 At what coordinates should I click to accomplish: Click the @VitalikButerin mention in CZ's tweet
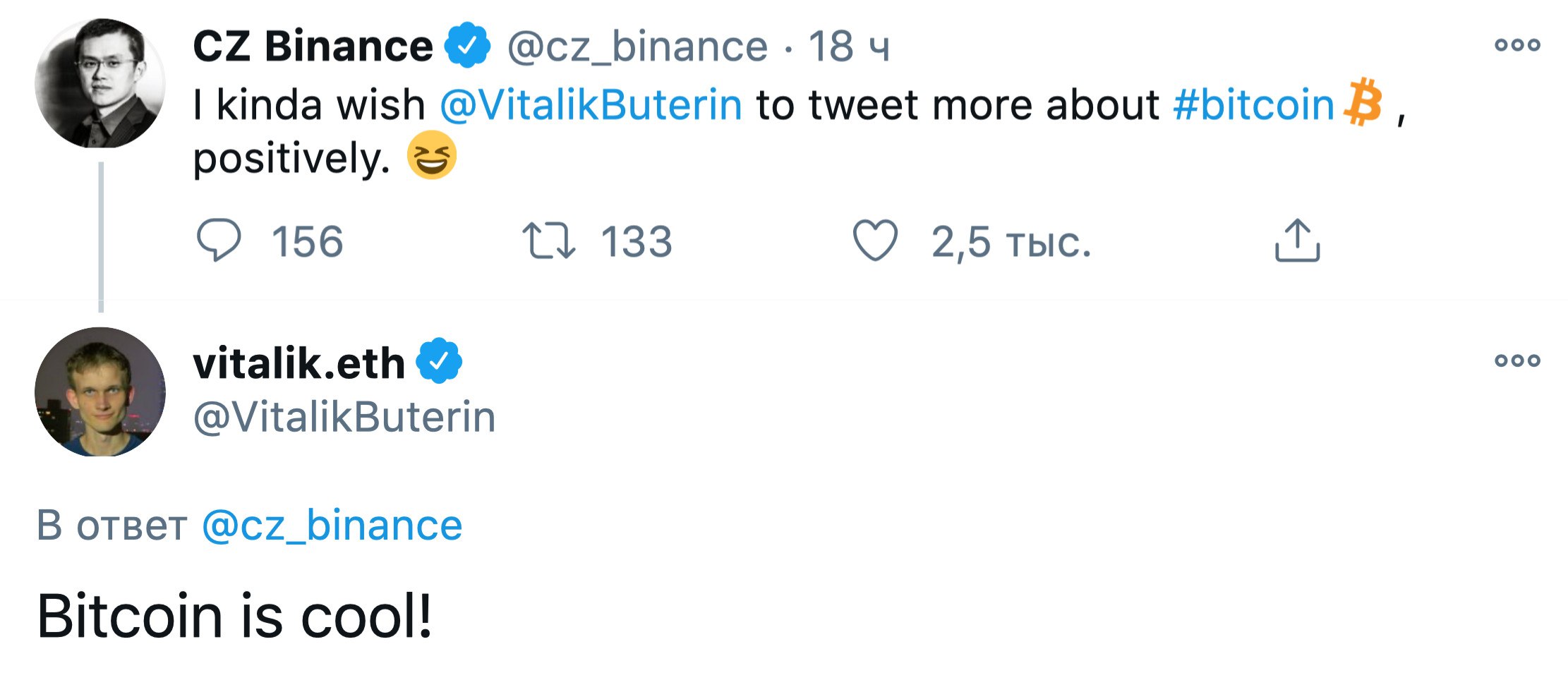[591, 105]
